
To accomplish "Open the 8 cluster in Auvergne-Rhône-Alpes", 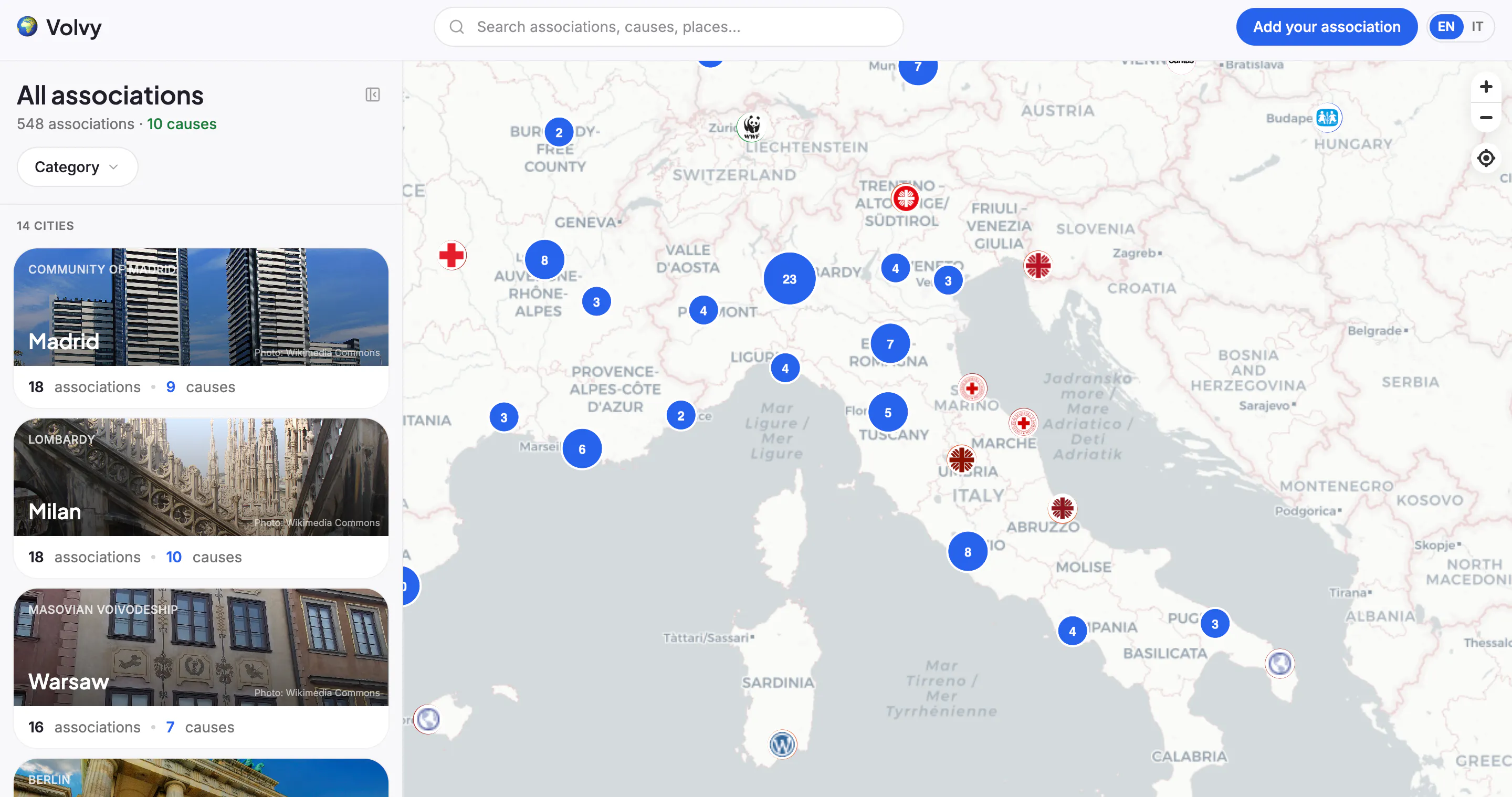I will tap(544, 260).
